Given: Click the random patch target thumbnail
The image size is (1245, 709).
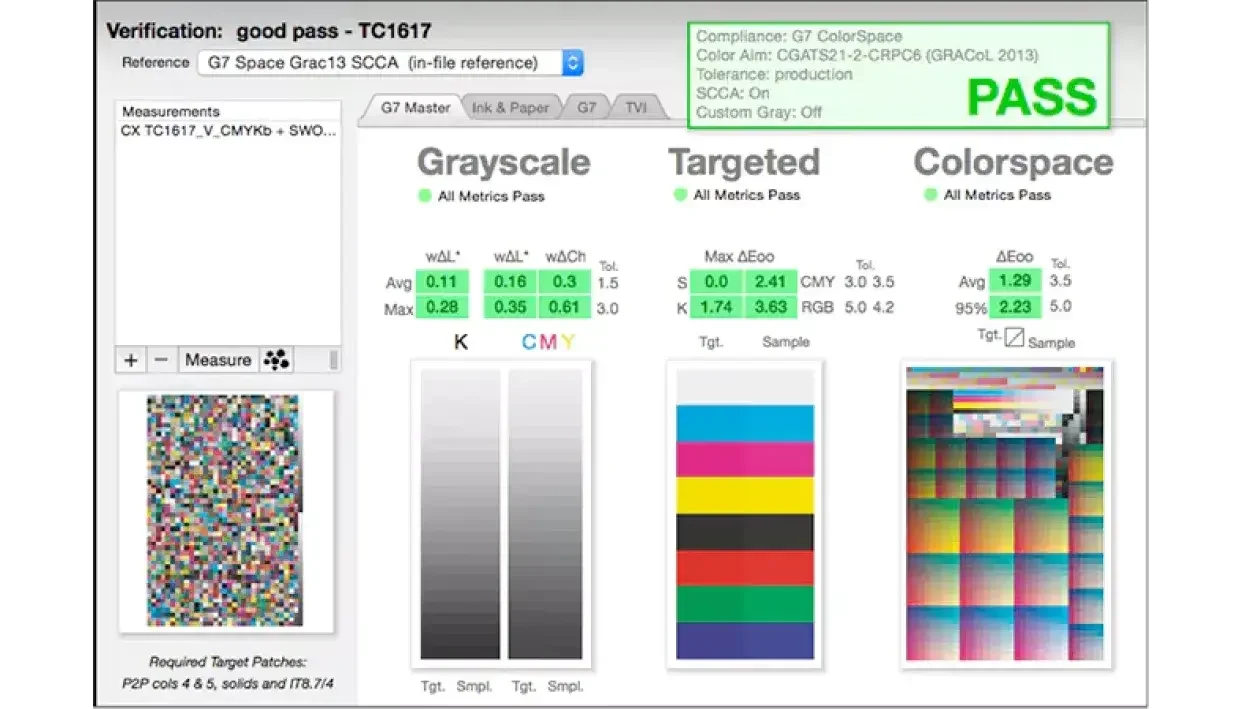Looking at the screenshot, I should click(225, 511).
